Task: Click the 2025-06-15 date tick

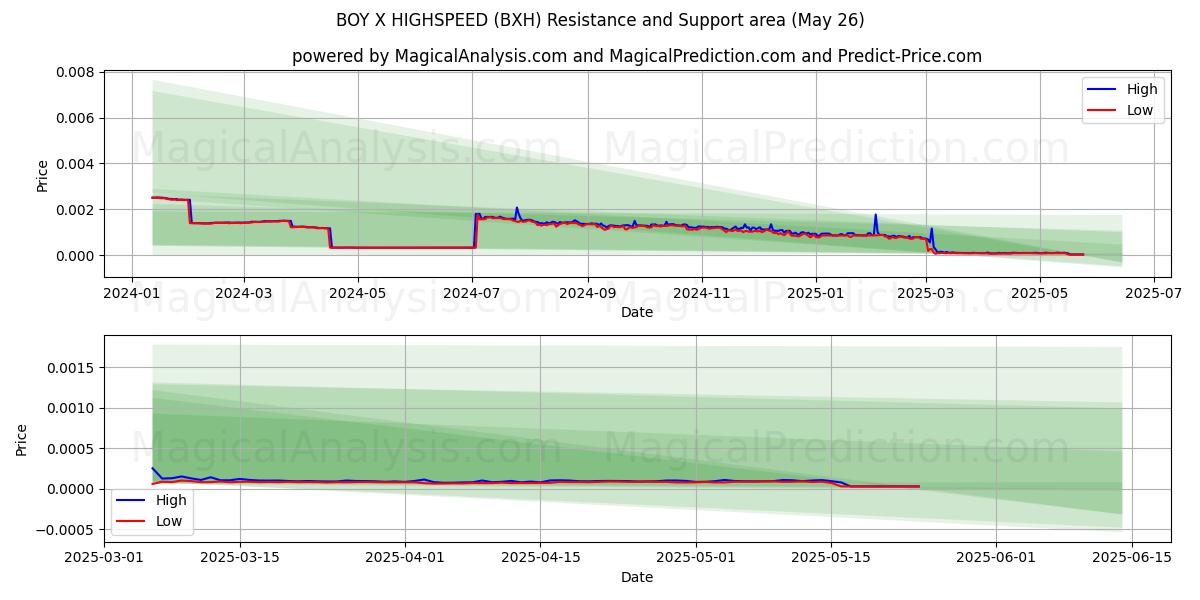Action: (x=1133, y=559)
